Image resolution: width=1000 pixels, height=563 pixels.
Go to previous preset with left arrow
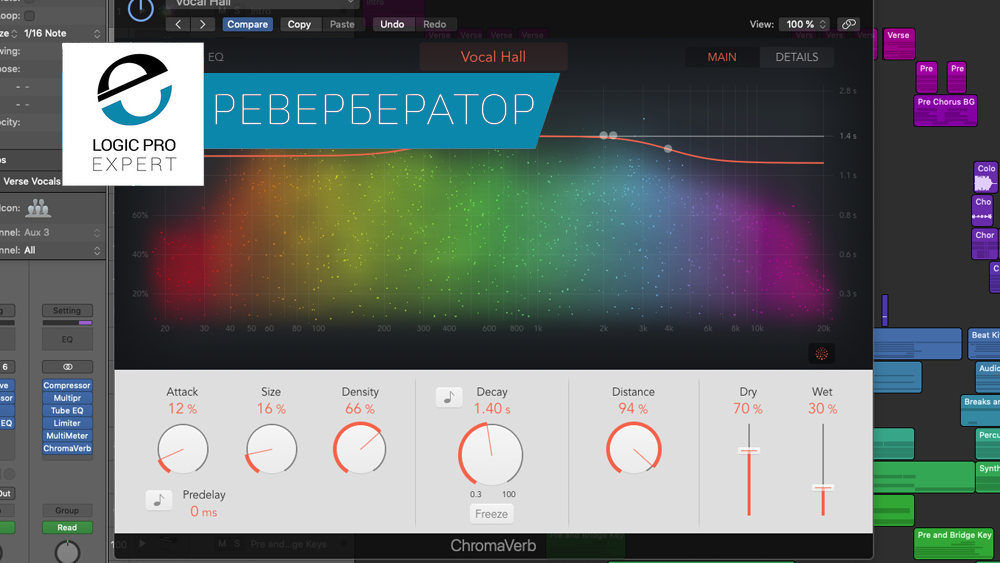click(x=178, y=24)
